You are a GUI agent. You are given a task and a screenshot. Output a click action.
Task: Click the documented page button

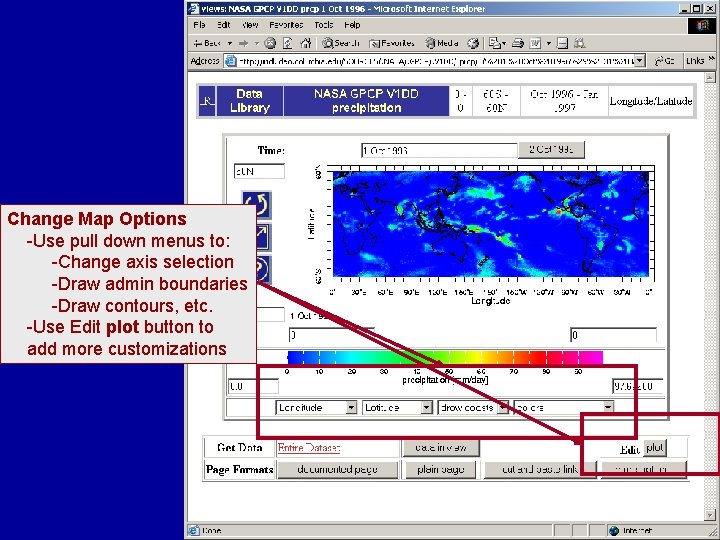(x=338, y=469)
